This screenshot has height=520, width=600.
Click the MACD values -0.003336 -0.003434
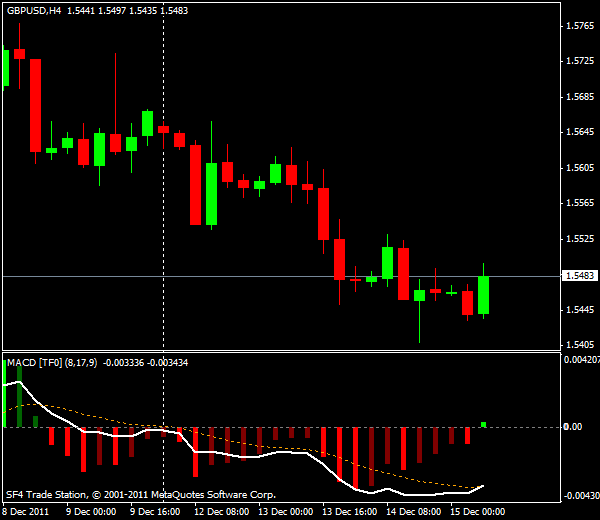click(145, 363)
